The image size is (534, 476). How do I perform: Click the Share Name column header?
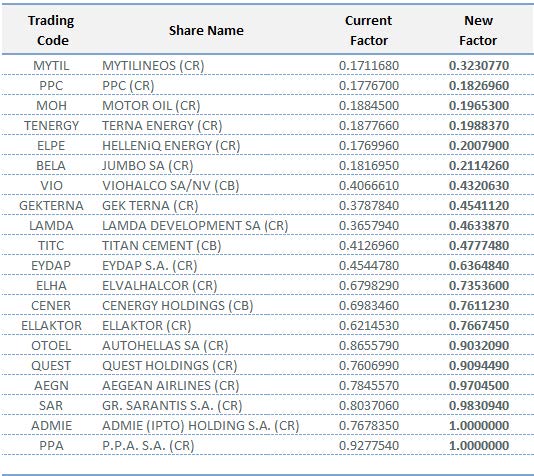206,31
